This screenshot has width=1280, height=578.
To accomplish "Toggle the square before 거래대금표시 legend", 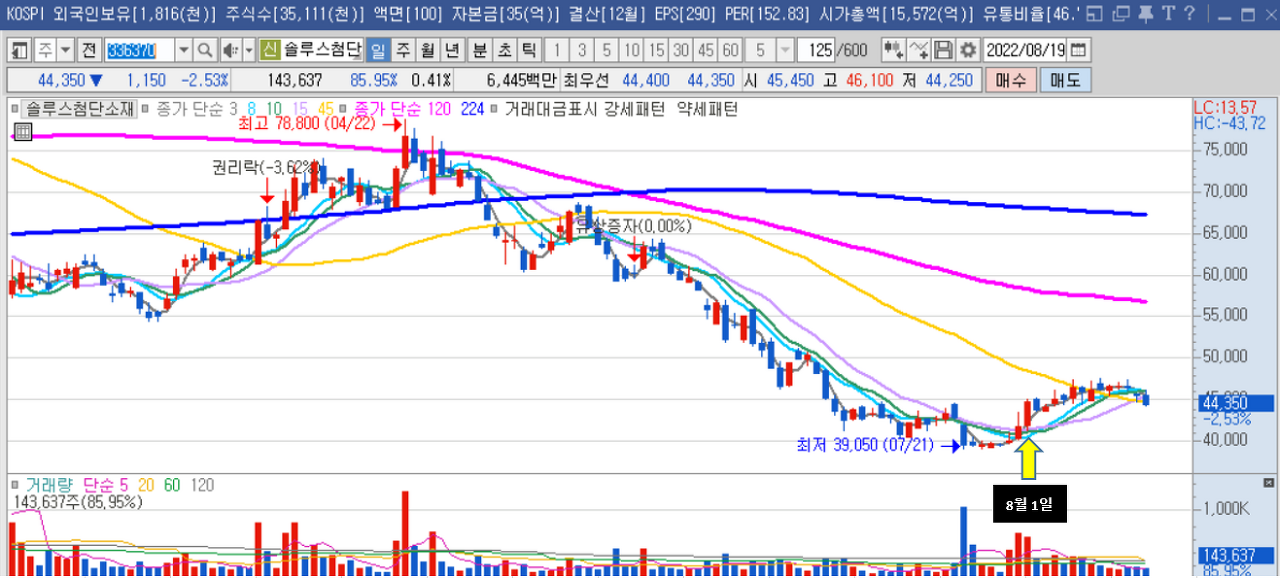I will click(494, 109).
